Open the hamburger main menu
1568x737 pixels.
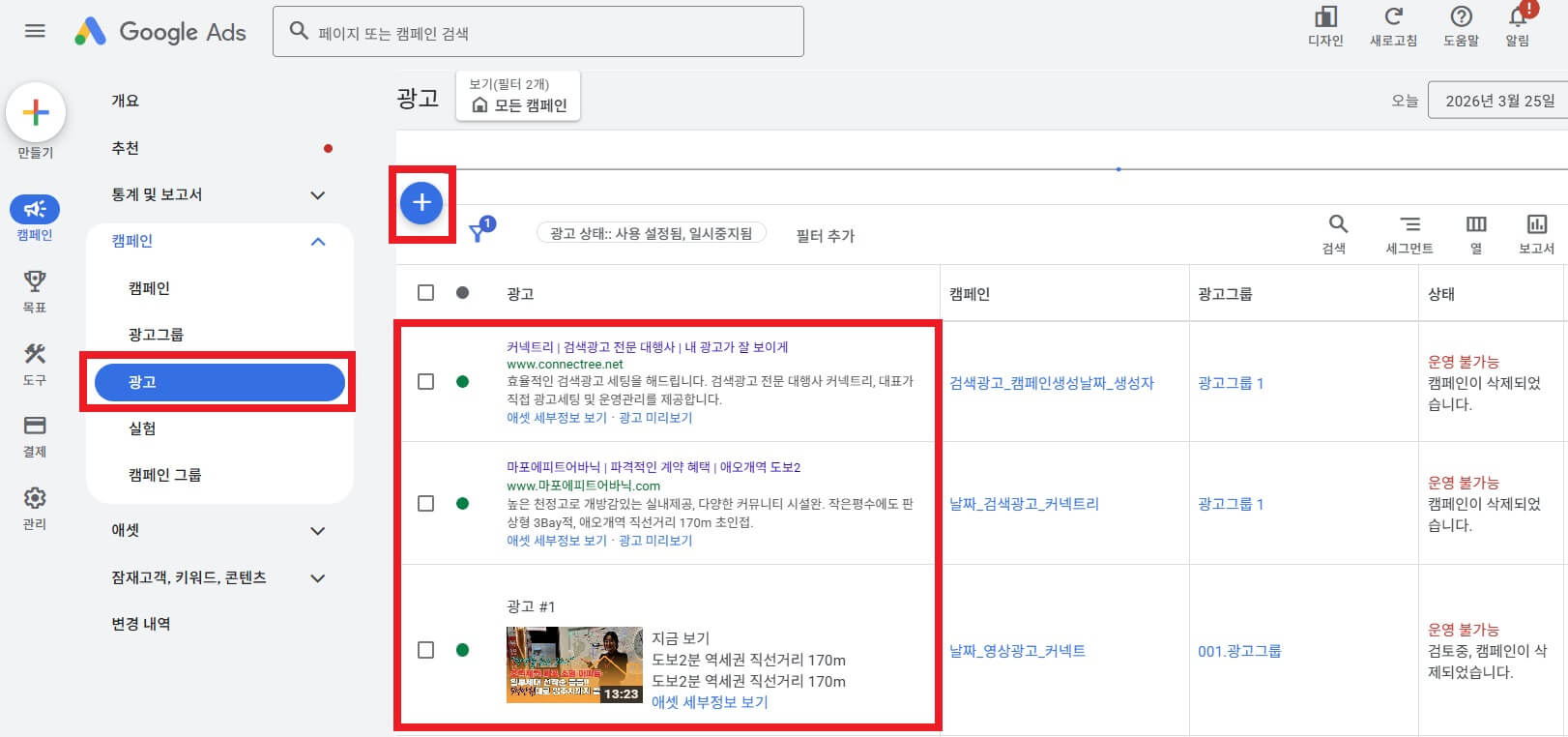pyautogui.click(x=35, y=31)
